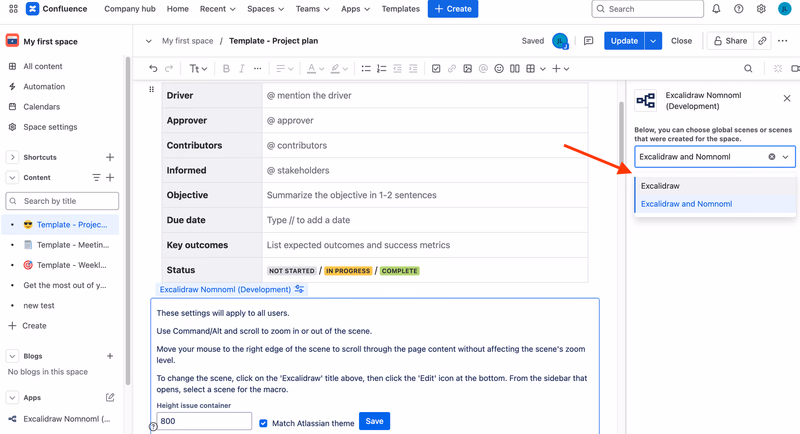Viewport: 800px width, 434px height.
Task: Close the Excalidraw Nomnoml side panel
Action: (x=787, y=98)
